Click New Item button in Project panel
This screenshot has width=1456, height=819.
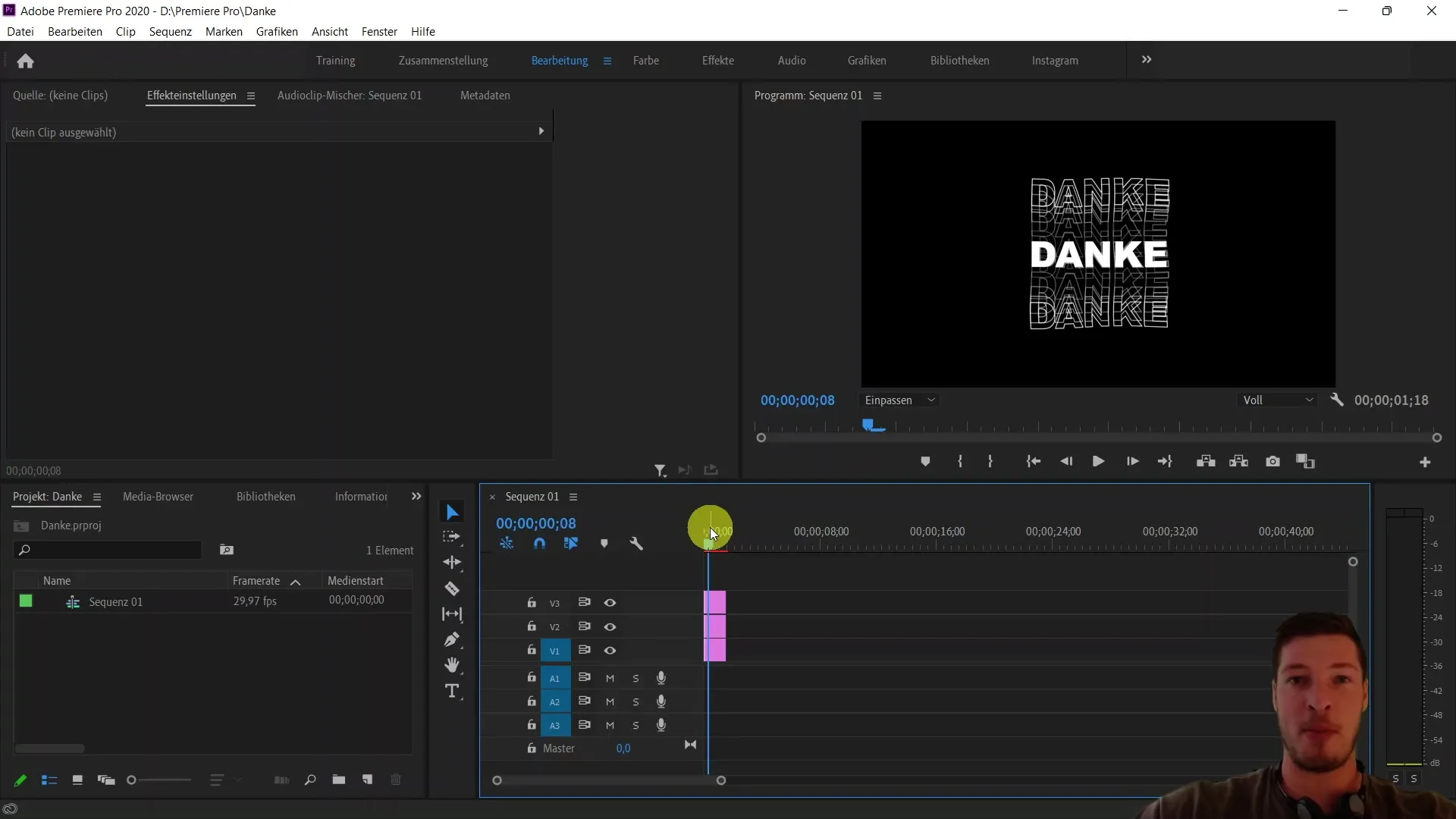click(x=368, y=780)
